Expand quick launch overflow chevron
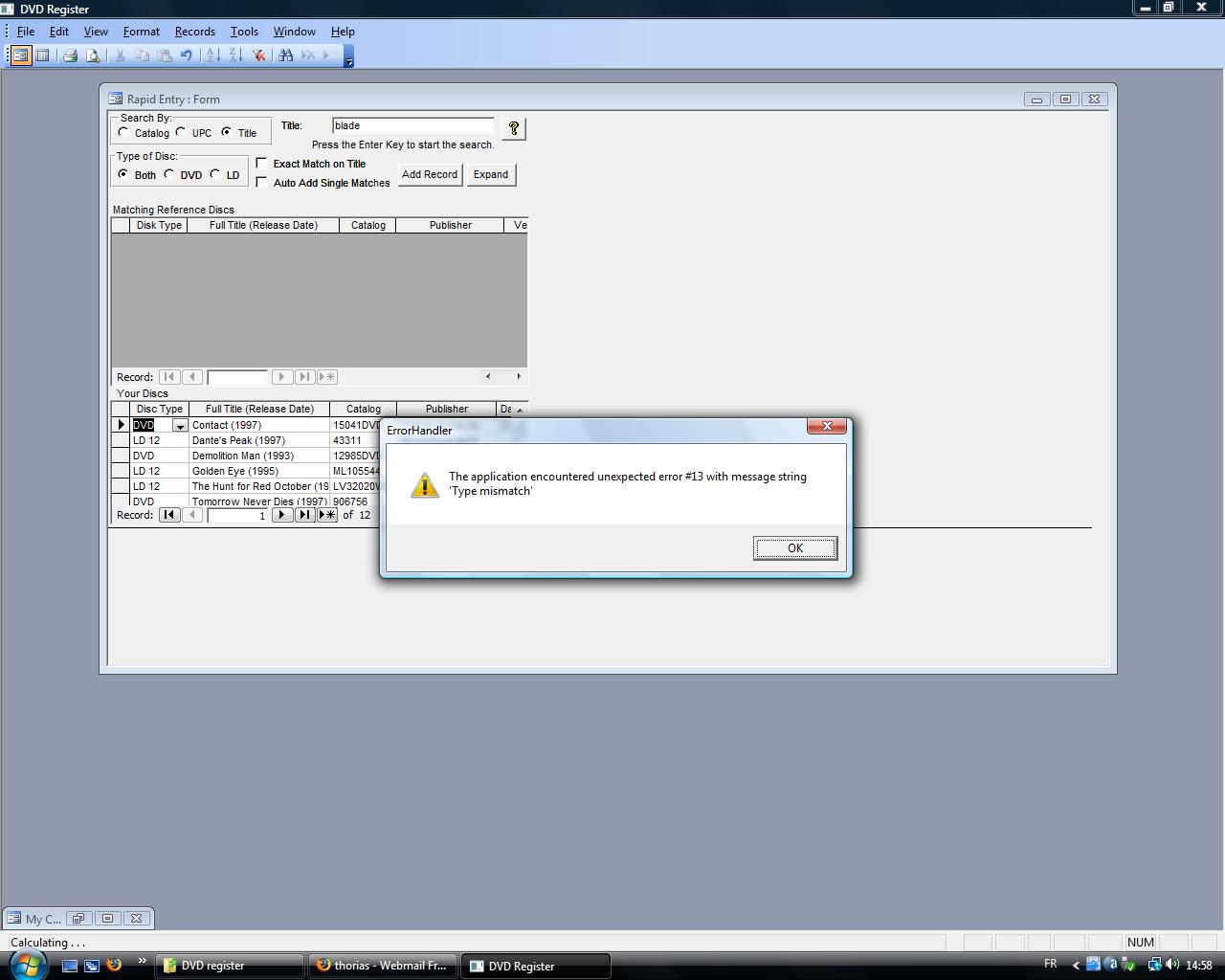The image size is (1225, 980). pos(143,961)
